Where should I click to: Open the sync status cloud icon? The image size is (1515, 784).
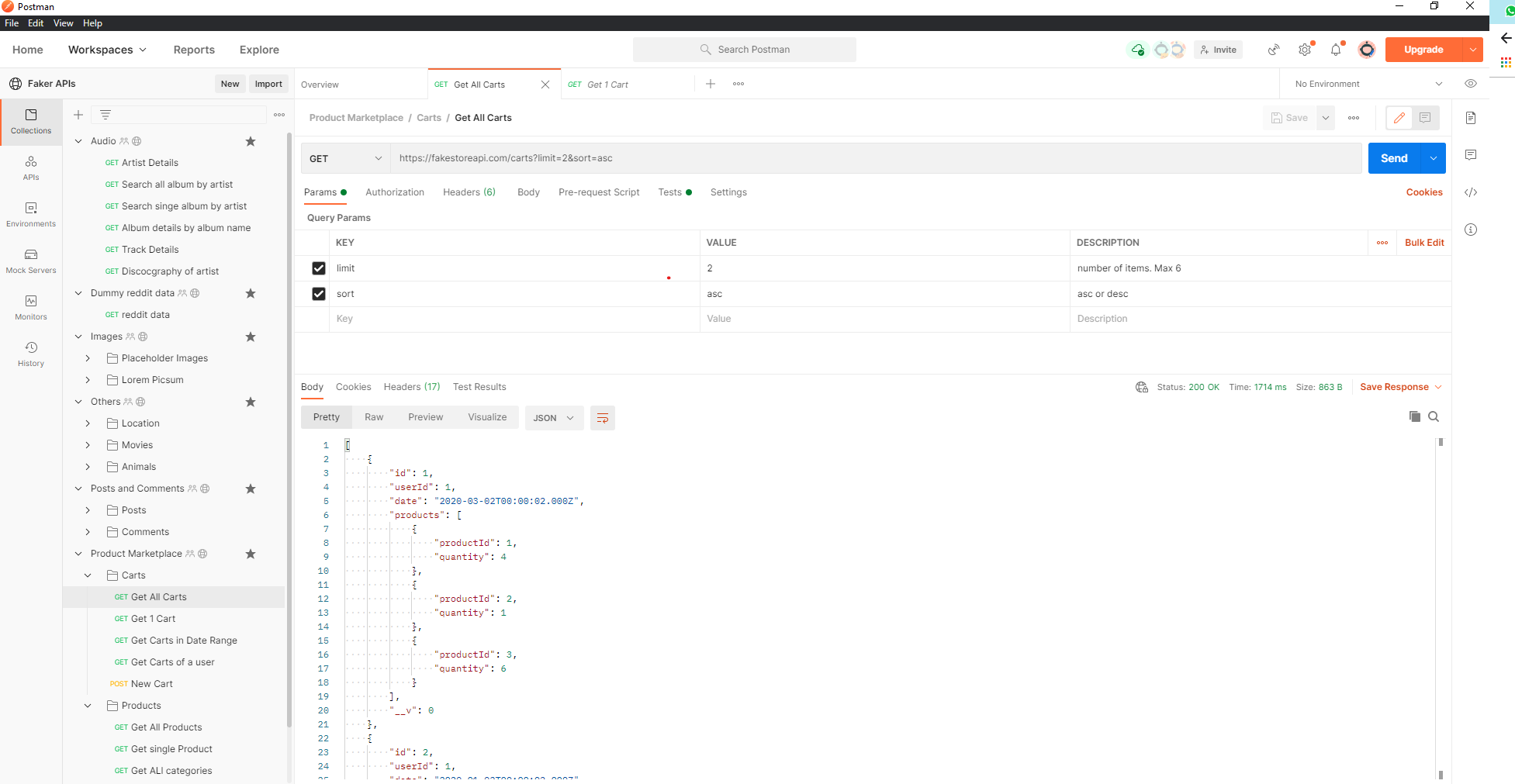click(1137, 50)
